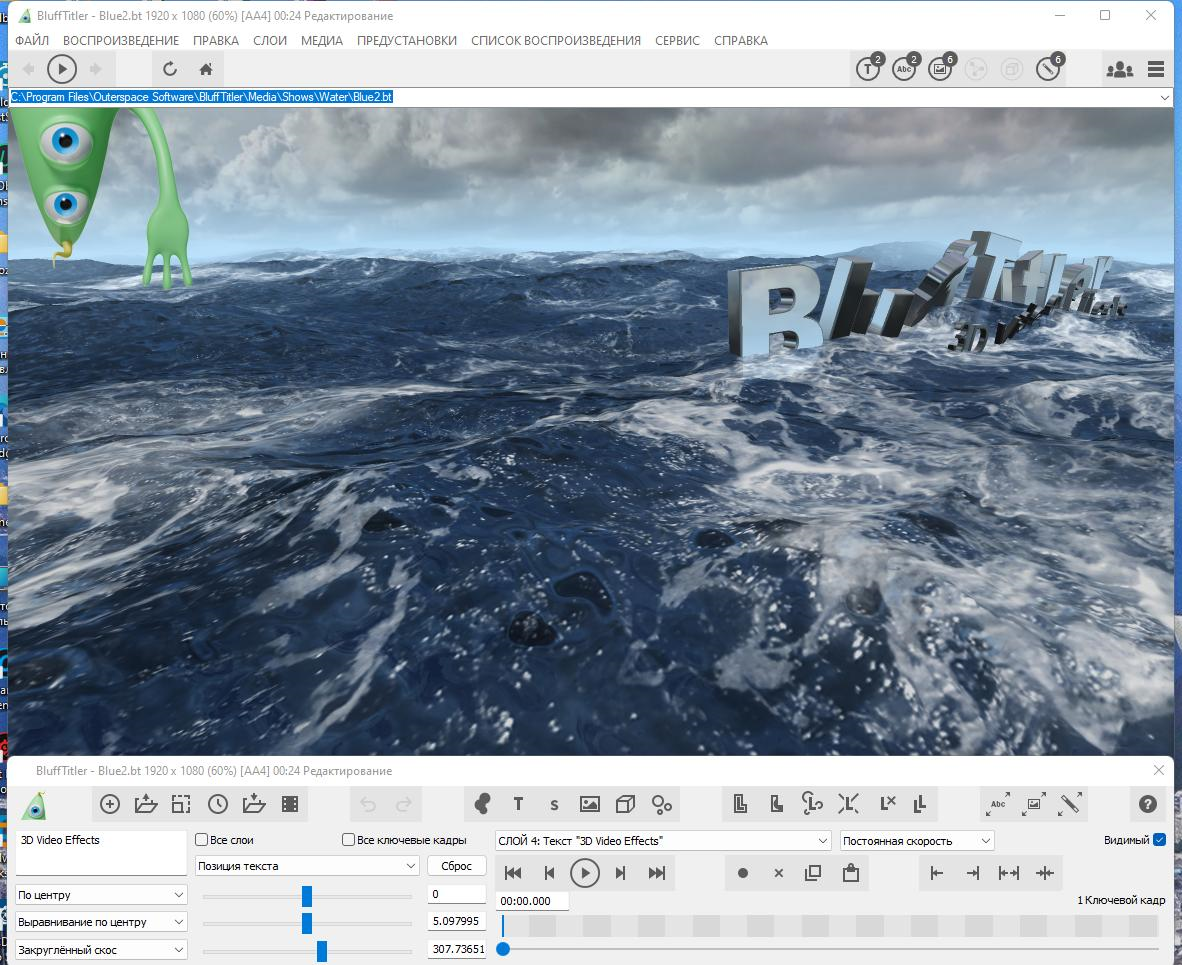Click the add text layer T icon

point(518,804)
